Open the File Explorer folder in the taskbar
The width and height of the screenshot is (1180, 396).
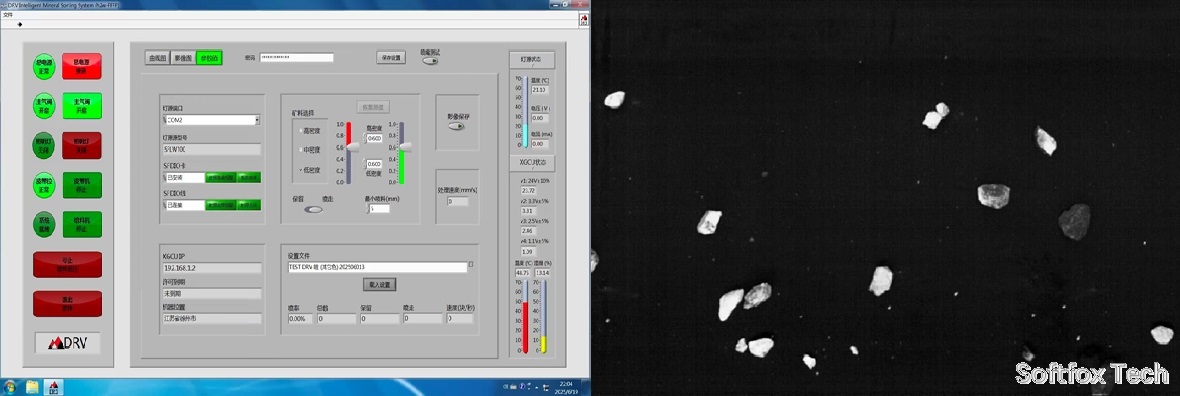tap(32, 387)
